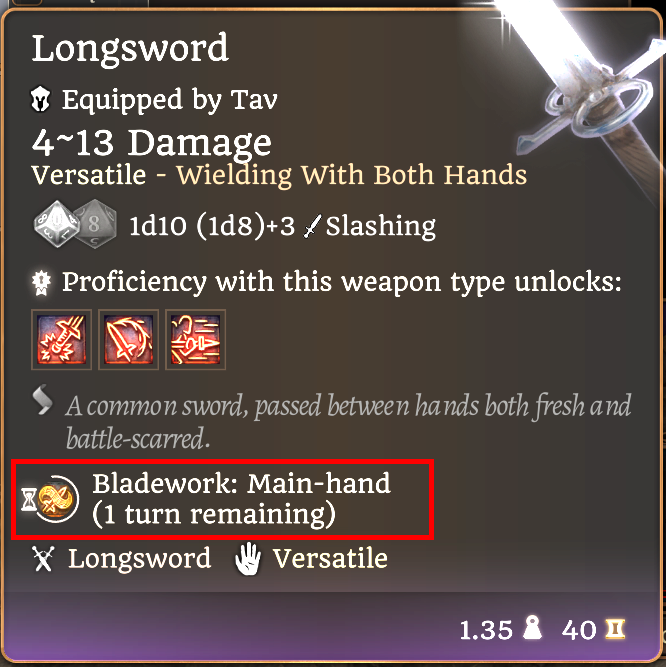The width and height of the screenshot is (666, 667).
Task: Click the proficiency badge icon
Action: (x=41, y=282)
